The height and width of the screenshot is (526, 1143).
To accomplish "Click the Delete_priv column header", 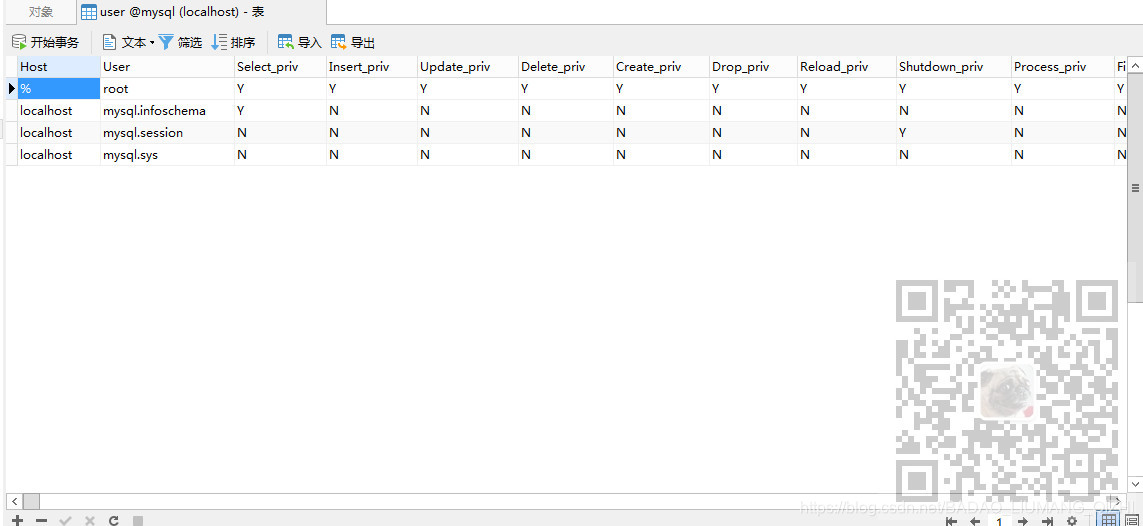I will point(566,66).
